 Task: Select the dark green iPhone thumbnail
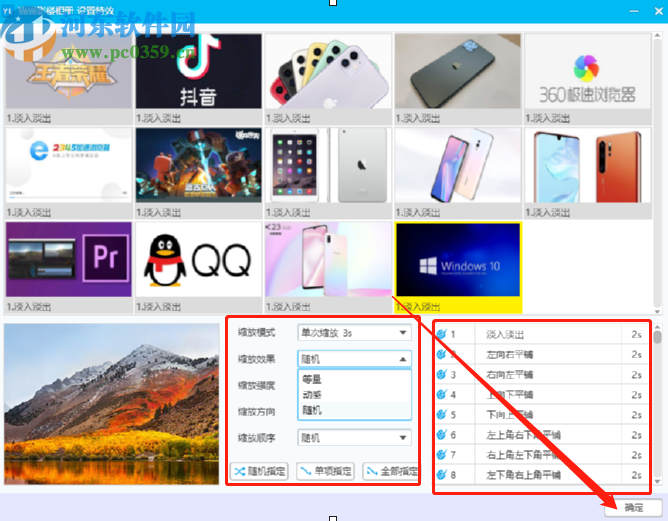pos(458,71)
